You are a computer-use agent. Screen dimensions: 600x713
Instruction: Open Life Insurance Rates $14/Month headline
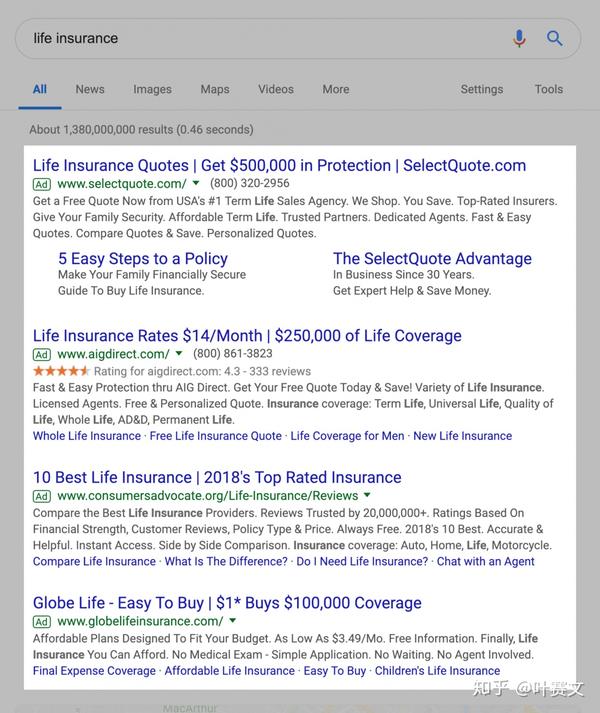pyautogui.click(x=247, y=336)
